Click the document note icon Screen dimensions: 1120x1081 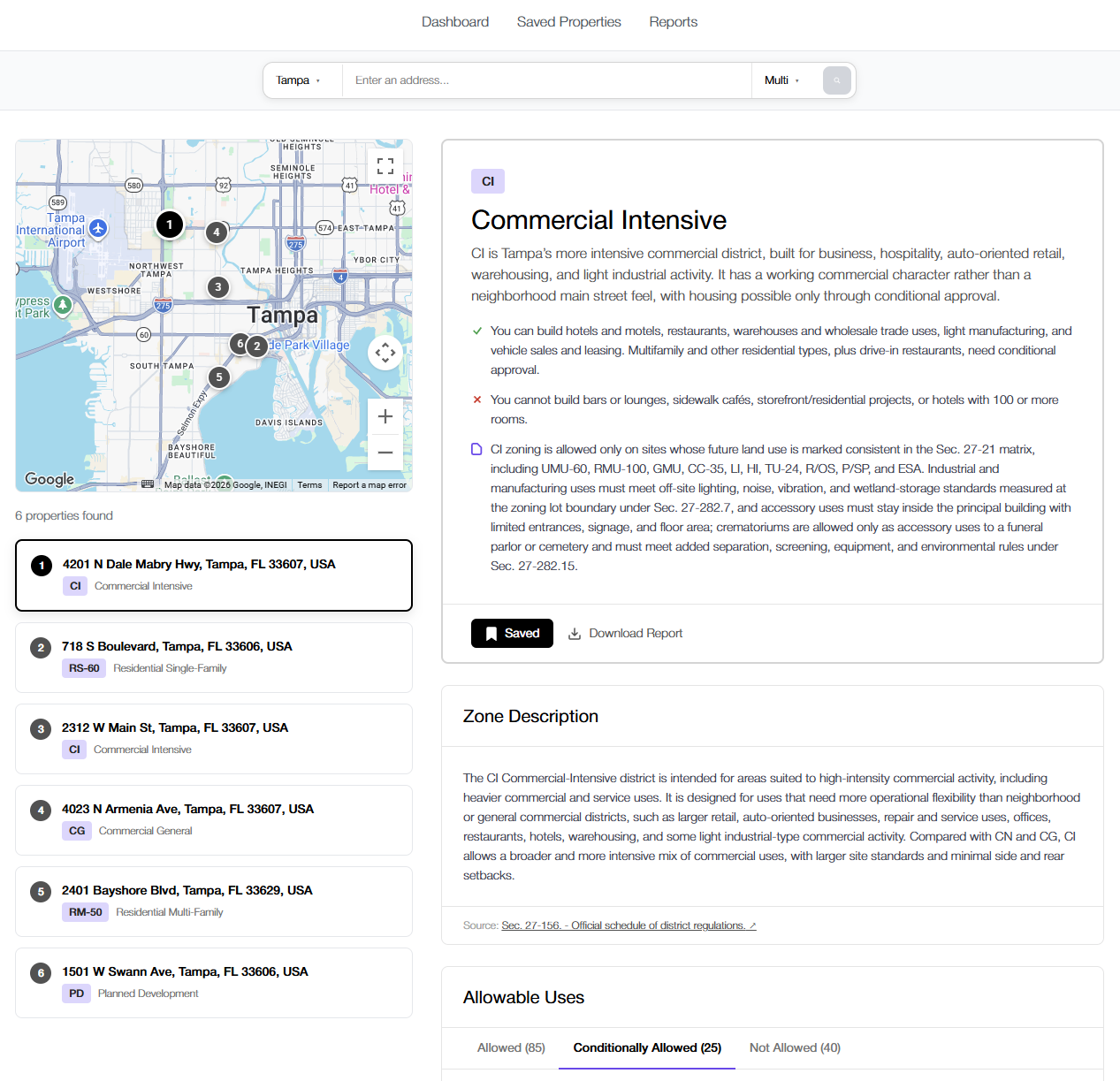click(477, 449)
